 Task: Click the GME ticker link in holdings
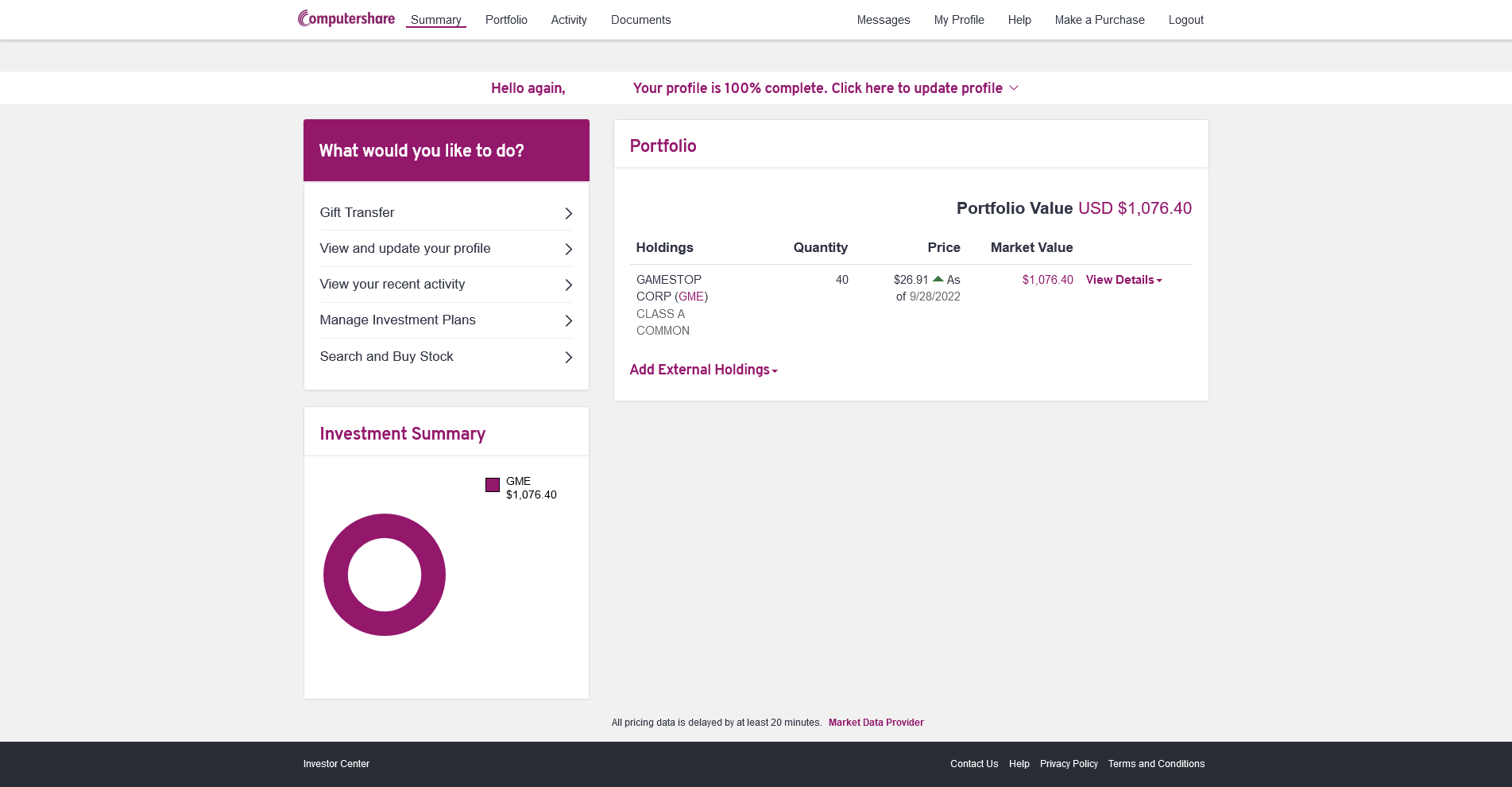pyautogui.click(x=691, y=297)
